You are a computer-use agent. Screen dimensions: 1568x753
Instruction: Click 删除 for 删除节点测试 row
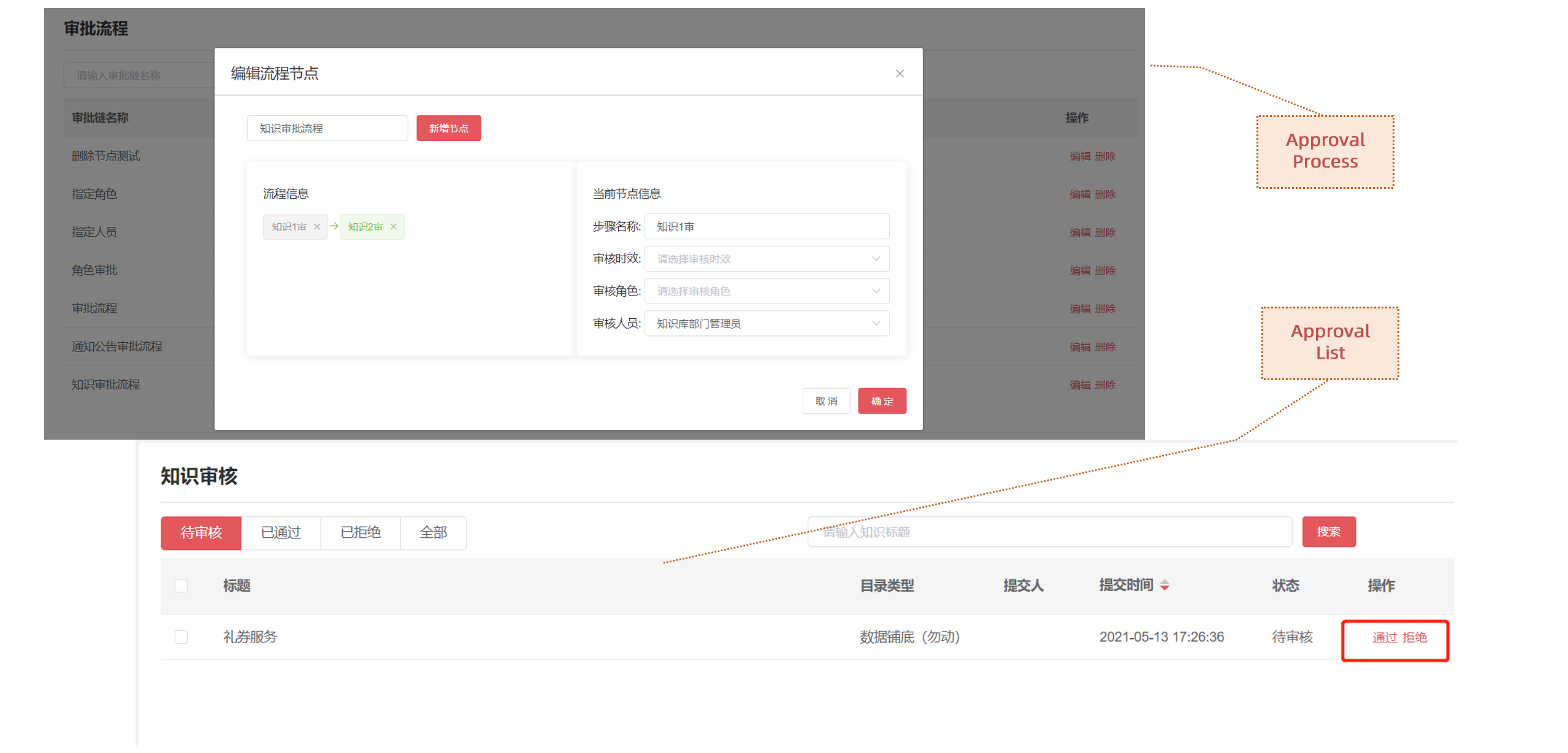[1105, 156]
